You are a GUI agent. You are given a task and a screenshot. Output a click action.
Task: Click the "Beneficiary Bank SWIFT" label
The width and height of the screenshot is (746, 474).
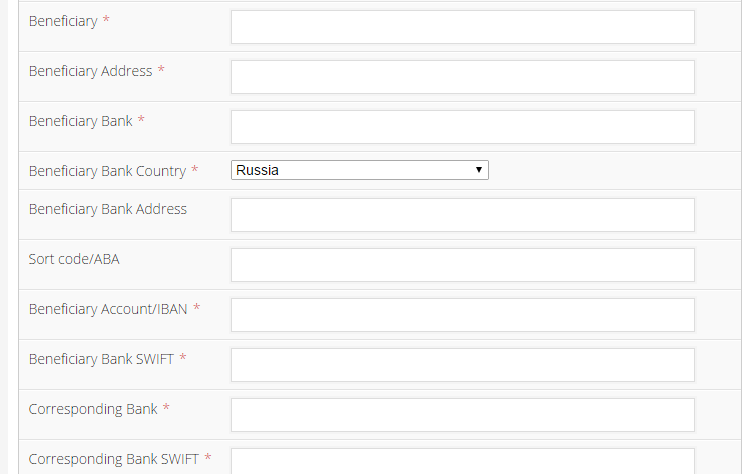101,359
